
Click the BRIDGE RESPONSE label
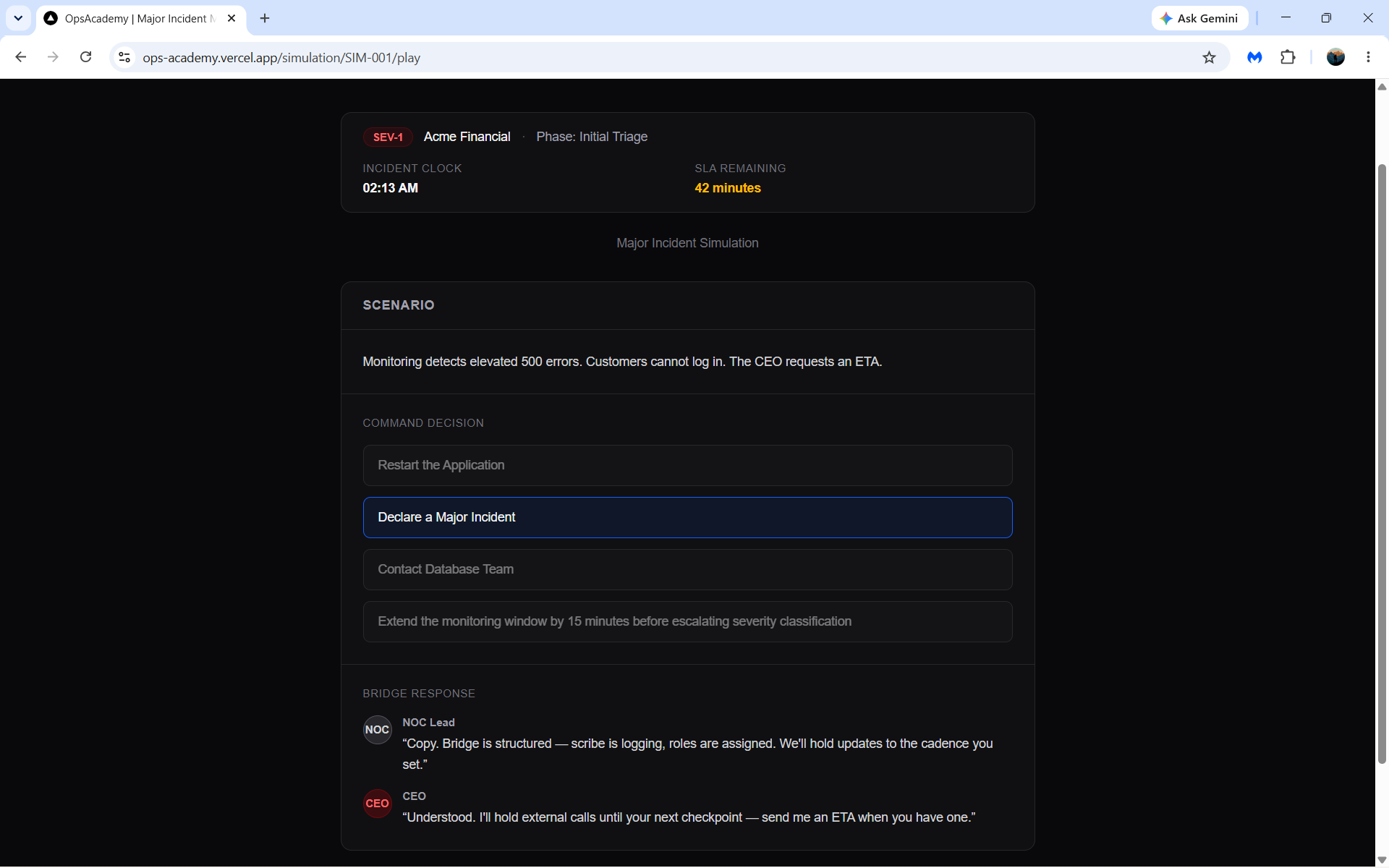pyautogui.click(x=419, y=694)
